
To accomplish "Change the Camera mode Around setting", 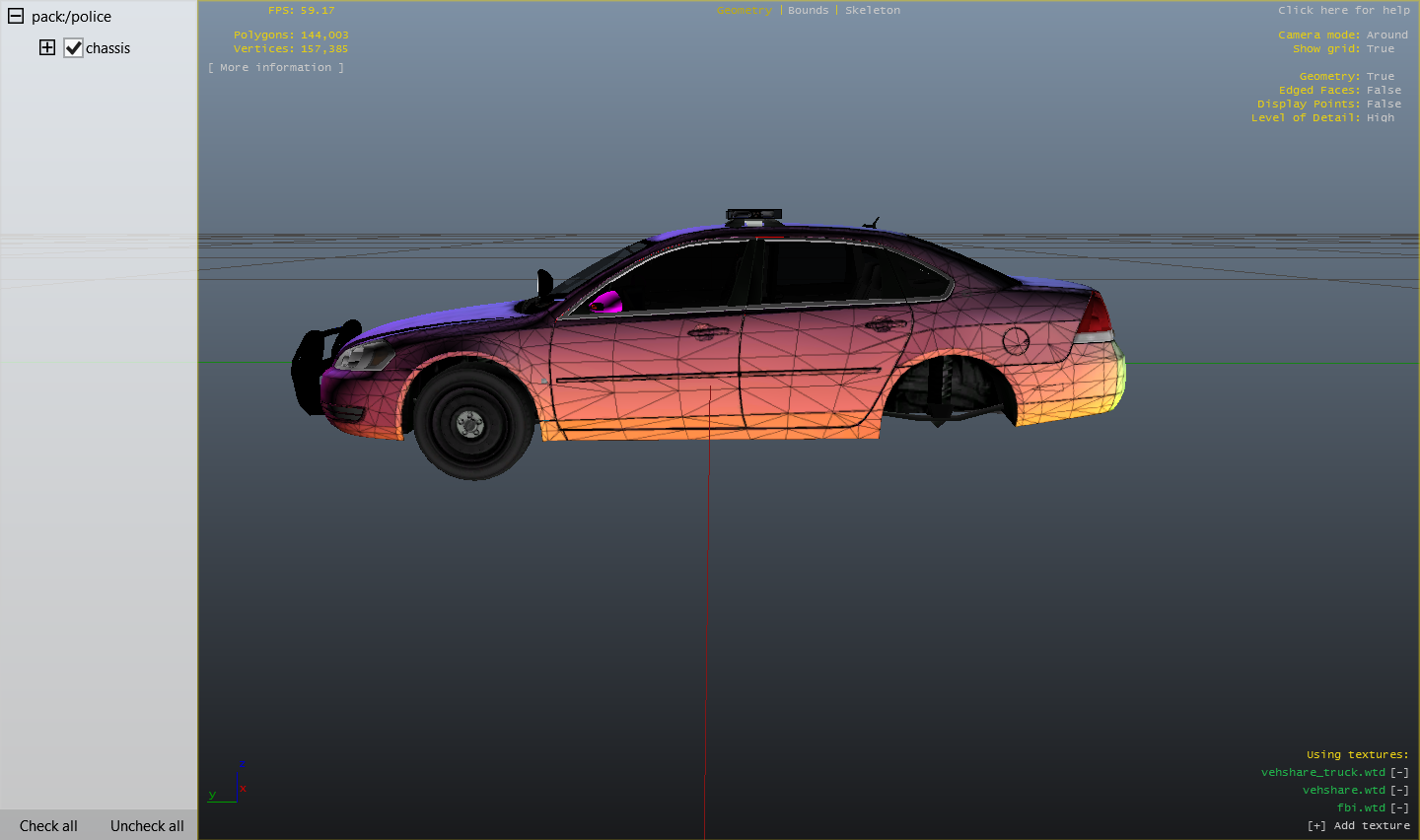I will point(1386,35).
